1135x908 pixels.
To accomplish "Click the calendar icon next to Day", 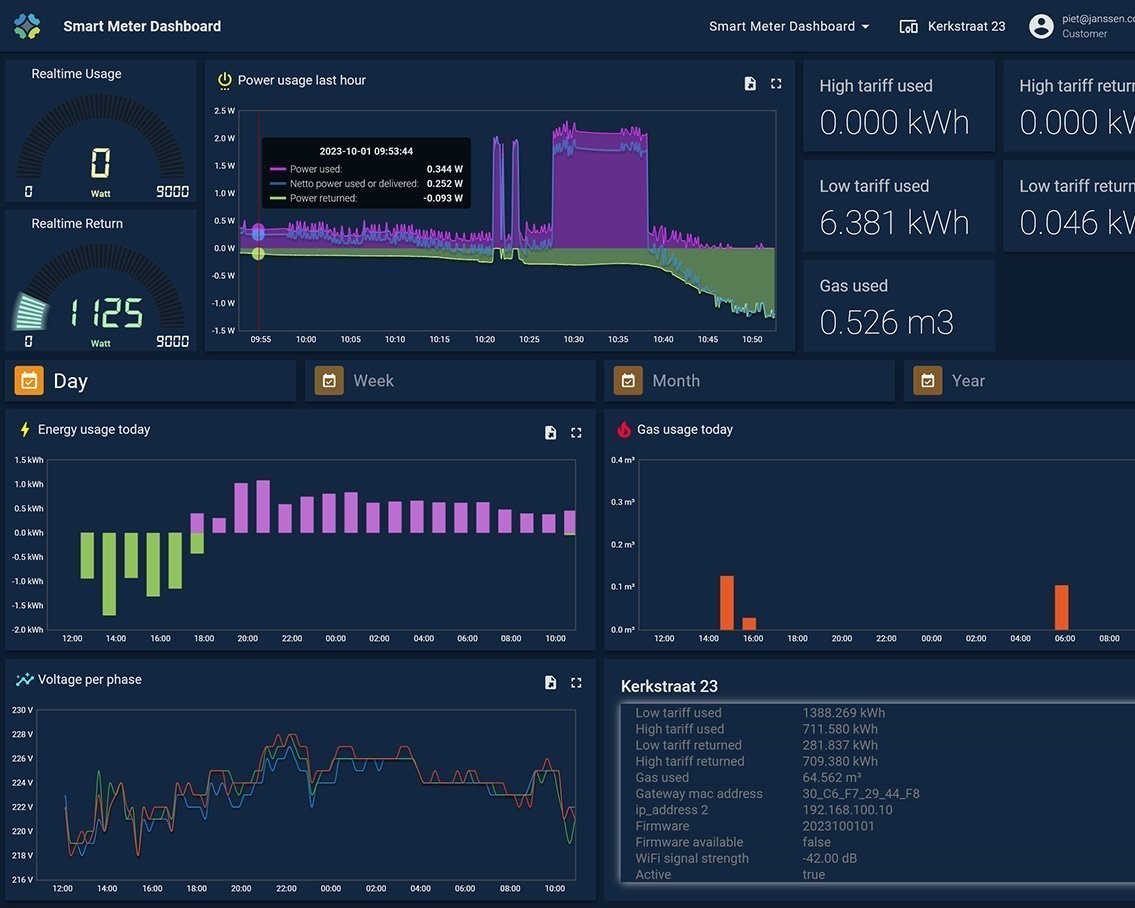I will tap(28, 380).
